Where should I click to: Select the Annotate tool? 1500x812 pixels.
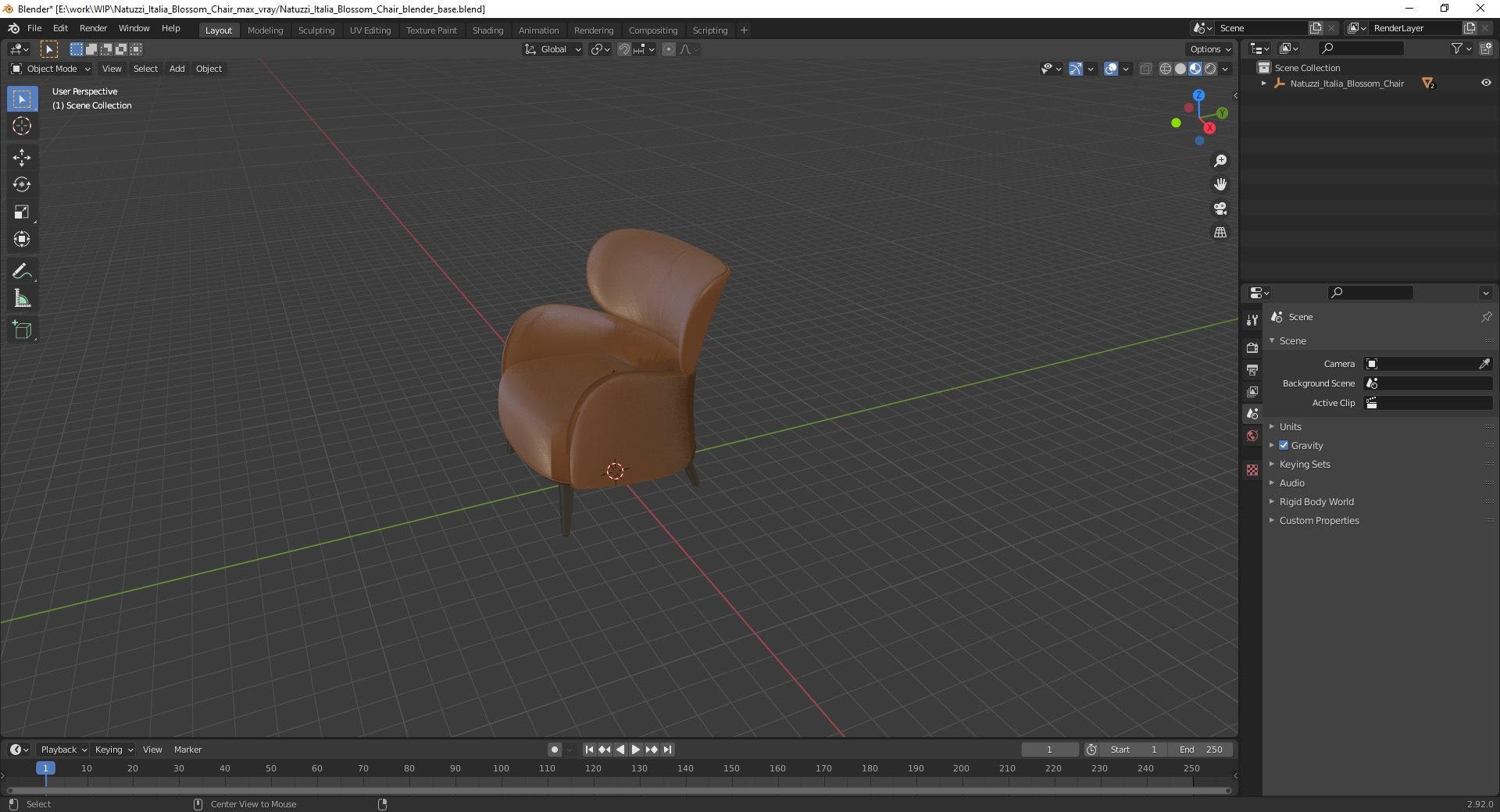point(22,272)
